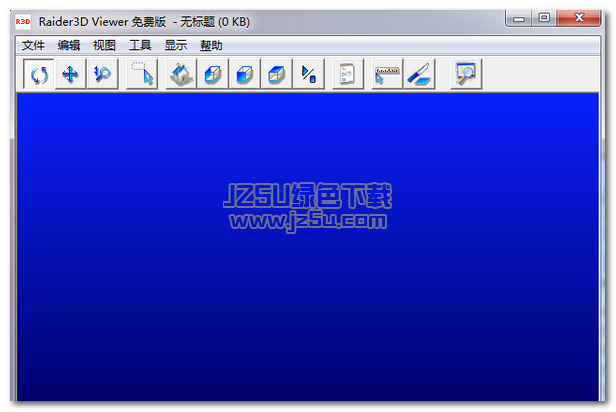Viewport: 616px width, 412px height.
Task: Switch to solid shaded cube display
Action: point(244,74)
